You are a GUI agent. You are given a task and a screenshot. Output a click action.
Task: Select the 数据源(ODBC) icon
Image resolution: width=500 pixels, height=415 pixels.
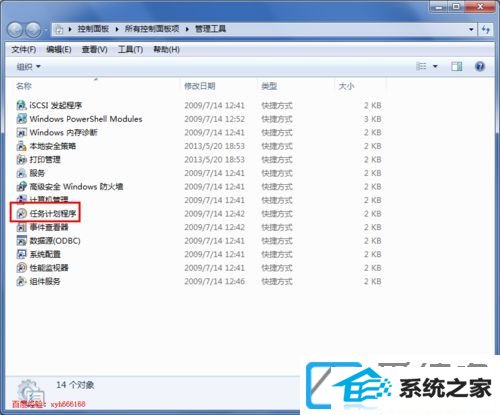click(x=21, y=241)
